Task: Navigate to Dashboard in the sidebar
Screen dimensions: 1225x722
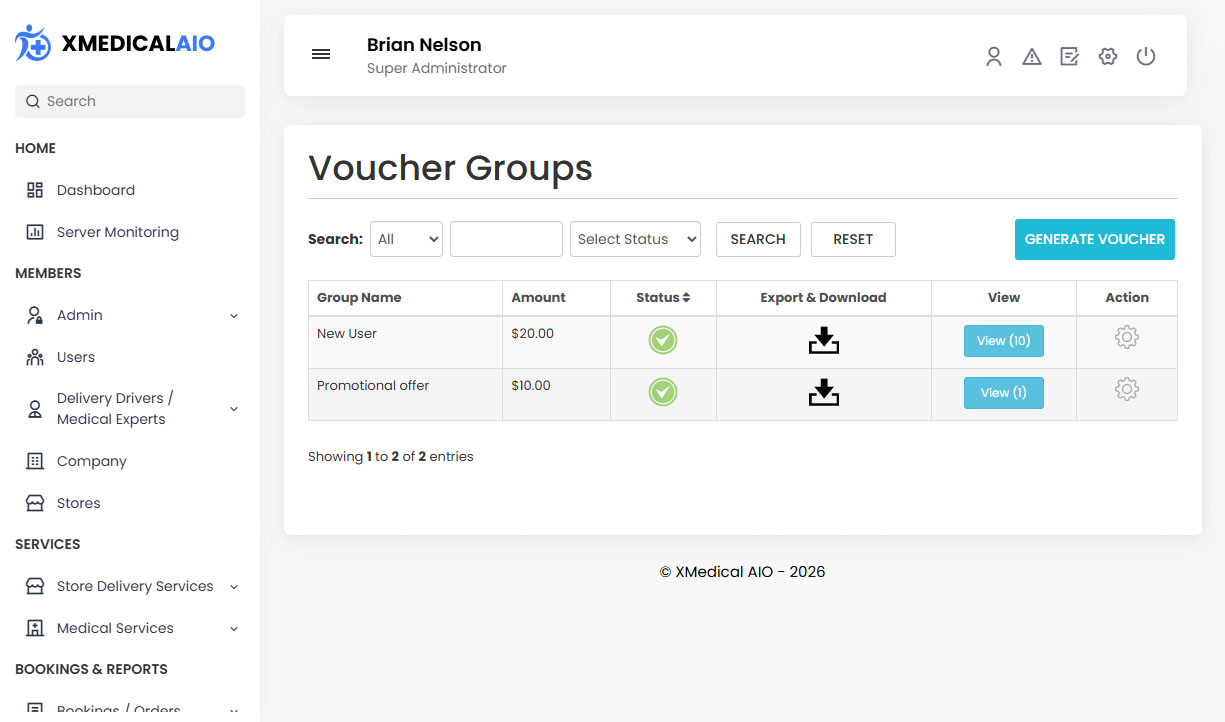Action: coord(95,190)
